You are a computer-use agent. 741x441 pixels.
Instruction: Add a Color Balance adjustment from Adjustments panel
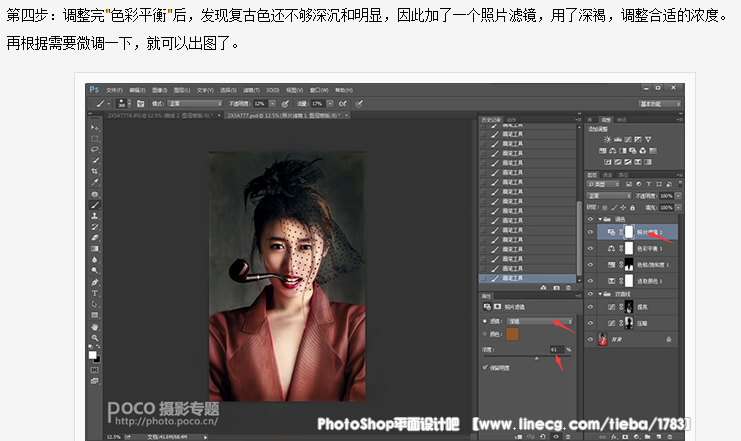click(x=612, y=151)
